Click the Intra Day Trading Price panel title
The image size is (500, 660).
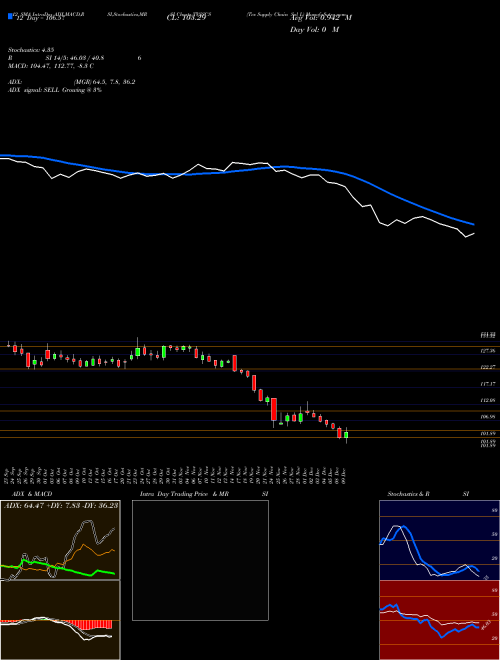[185, 494]
